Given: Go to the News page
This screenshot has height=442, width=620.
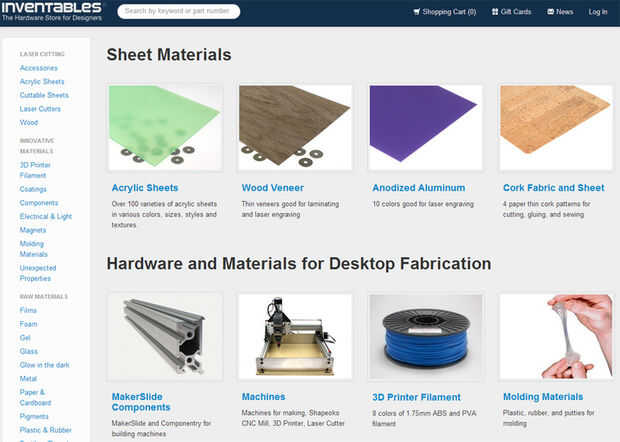Looking at the screenshot, I should [560, 12].
